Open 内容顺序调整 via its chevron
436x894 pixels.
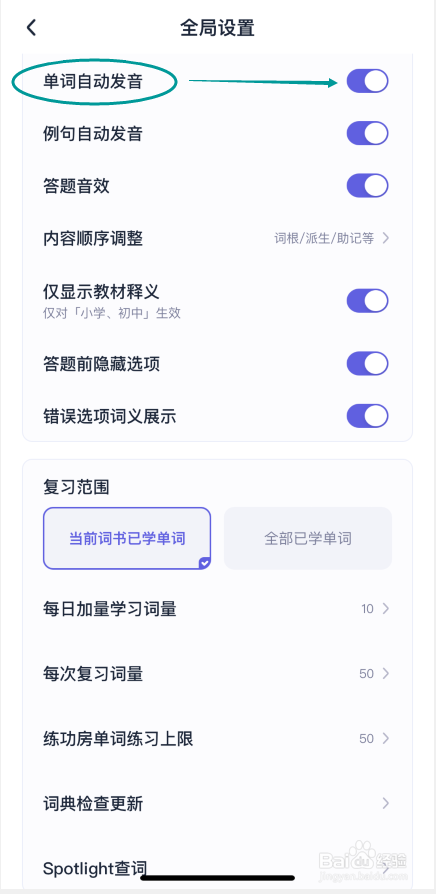(386, 238)
